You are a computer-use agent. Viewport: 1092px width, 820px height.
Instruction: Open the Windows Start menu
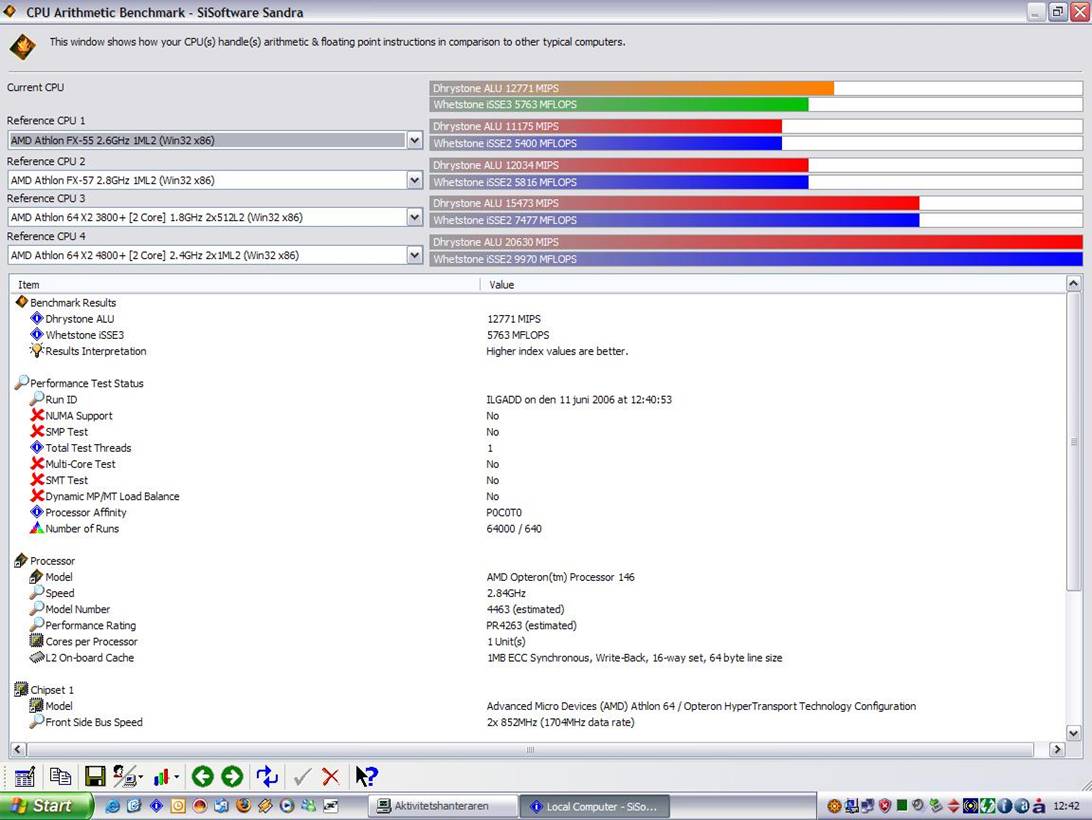tap(46, 806)
